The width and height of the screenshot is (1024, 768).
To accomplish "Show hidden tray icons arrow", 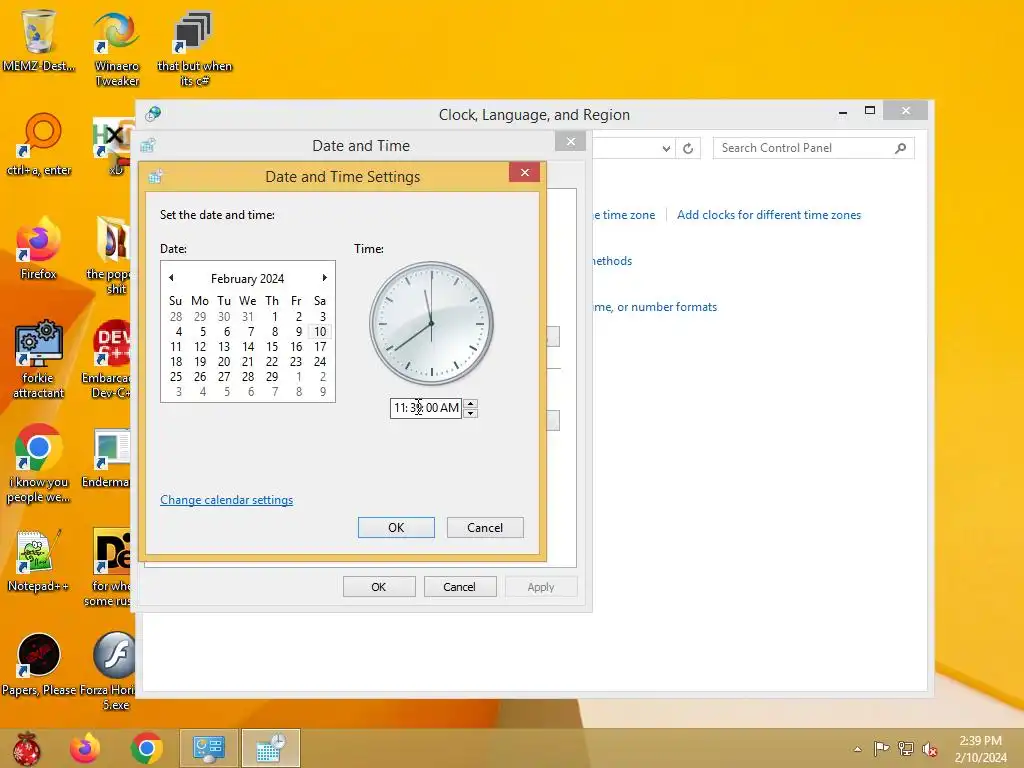I will pos(857,749).
